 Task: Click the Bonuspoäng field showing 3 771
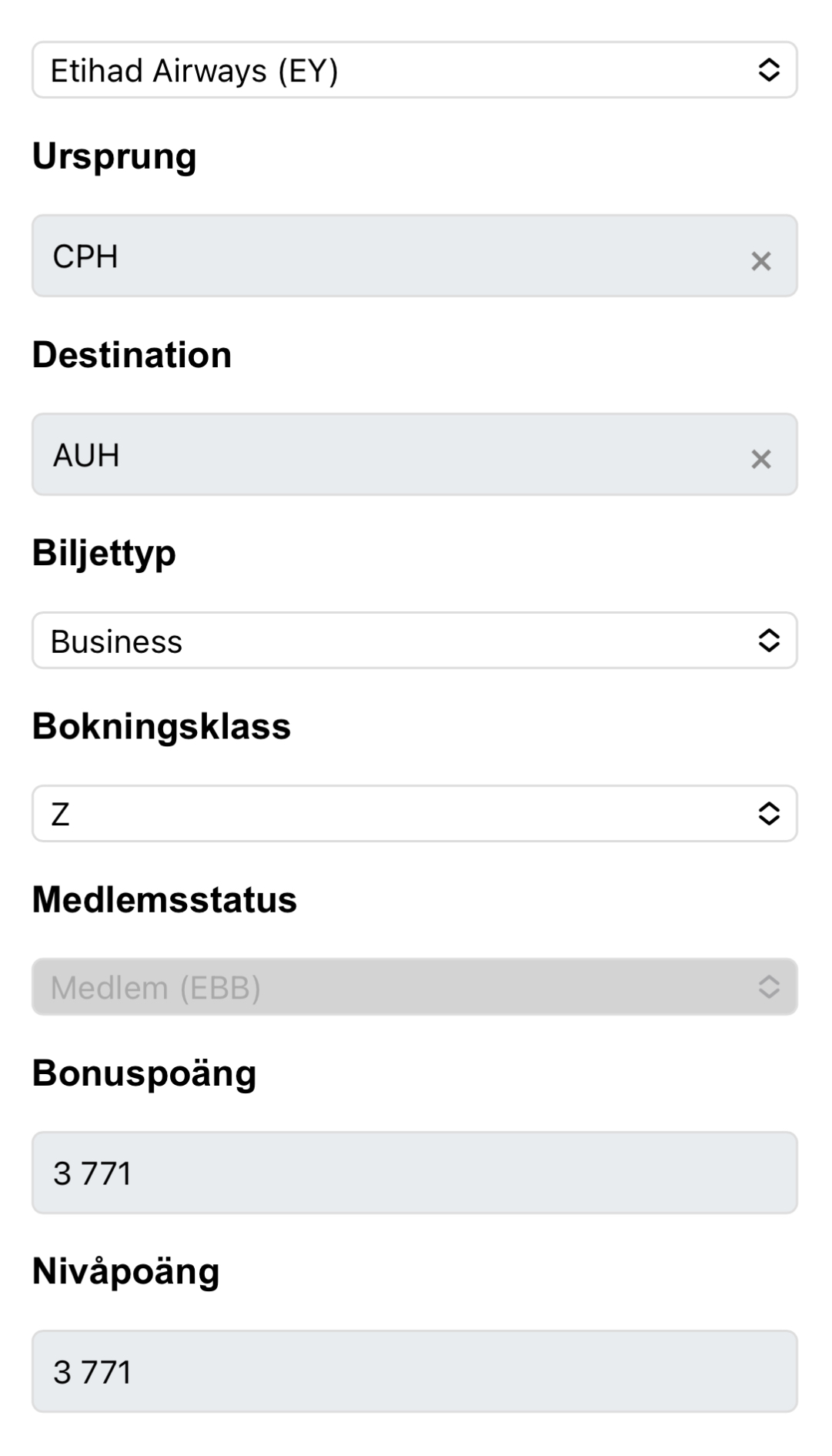[414, 1173]
